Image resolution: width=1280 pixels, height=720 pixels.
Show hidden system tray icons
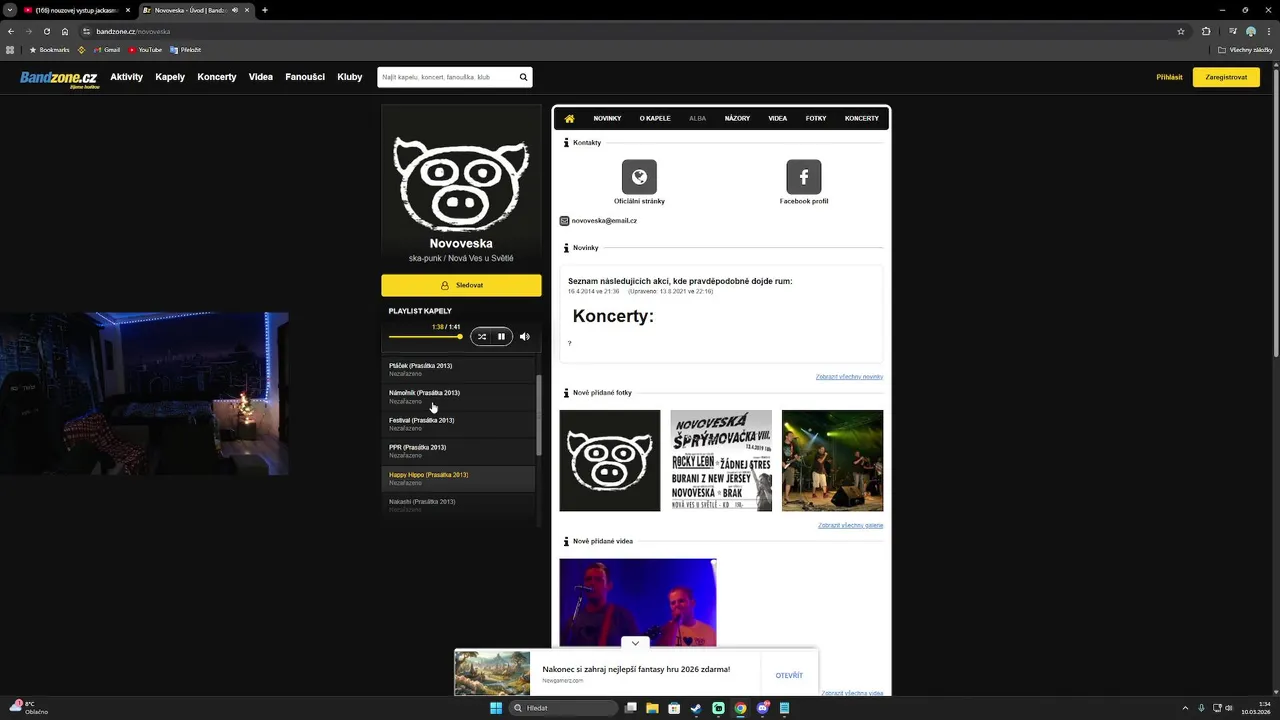click(x=1186, y=708)
